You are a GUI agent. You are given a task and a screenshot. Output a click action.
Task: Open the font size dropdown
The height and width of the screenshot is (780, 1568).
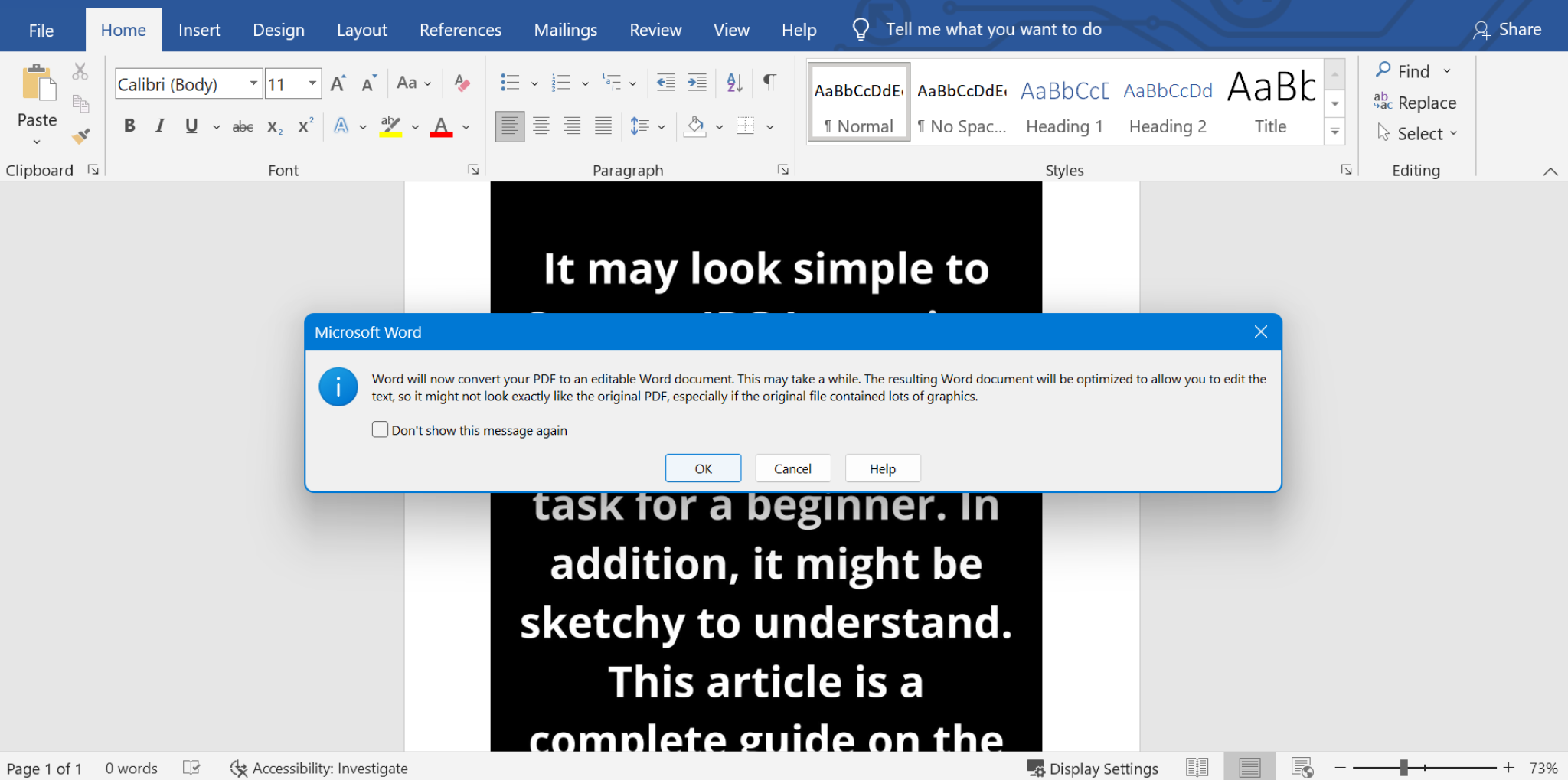click(x=312, y=83)
